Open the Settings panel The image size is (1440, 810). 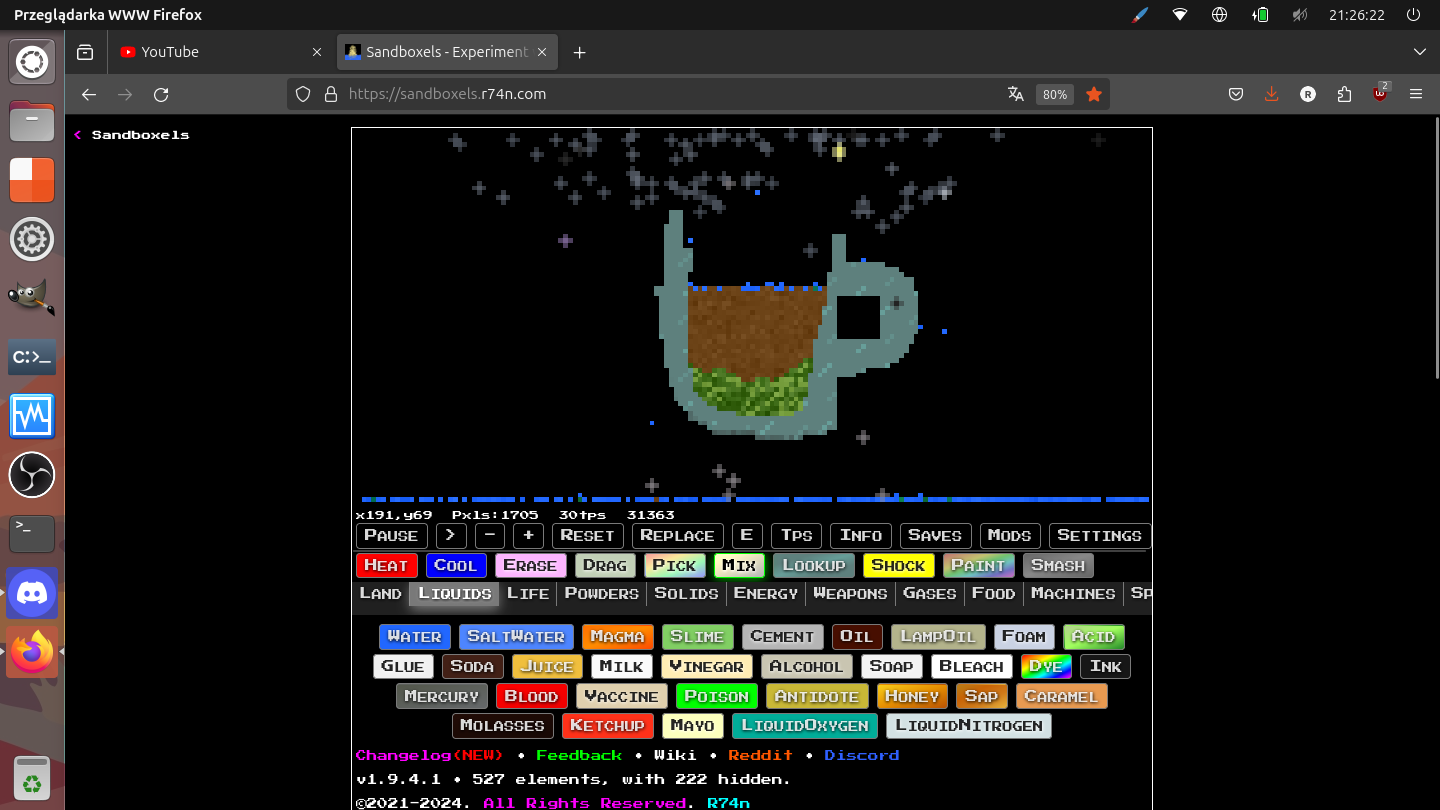[1099, 536]
